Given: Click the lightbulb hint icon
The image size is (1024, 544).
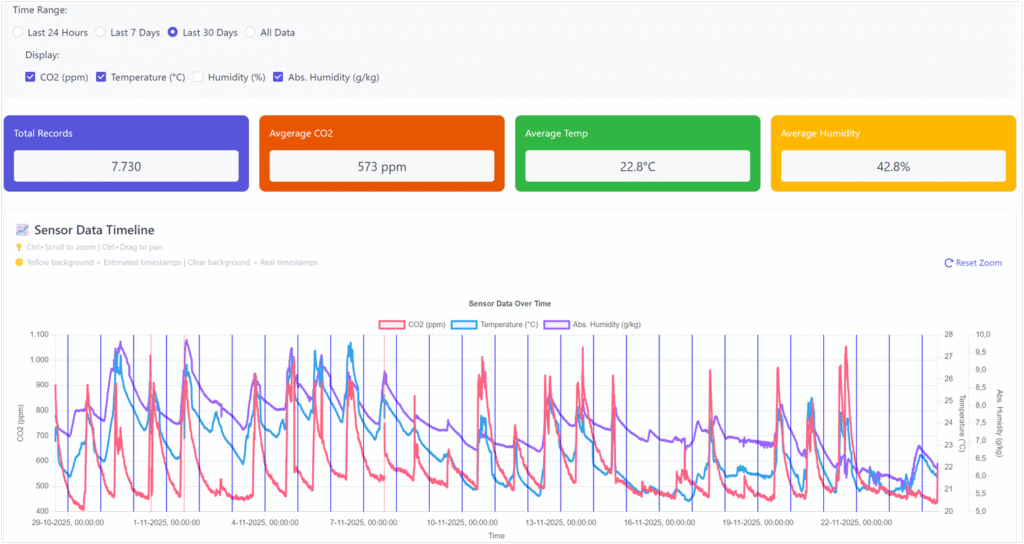Looking at the screenshot, I should (x=18, y=247).
